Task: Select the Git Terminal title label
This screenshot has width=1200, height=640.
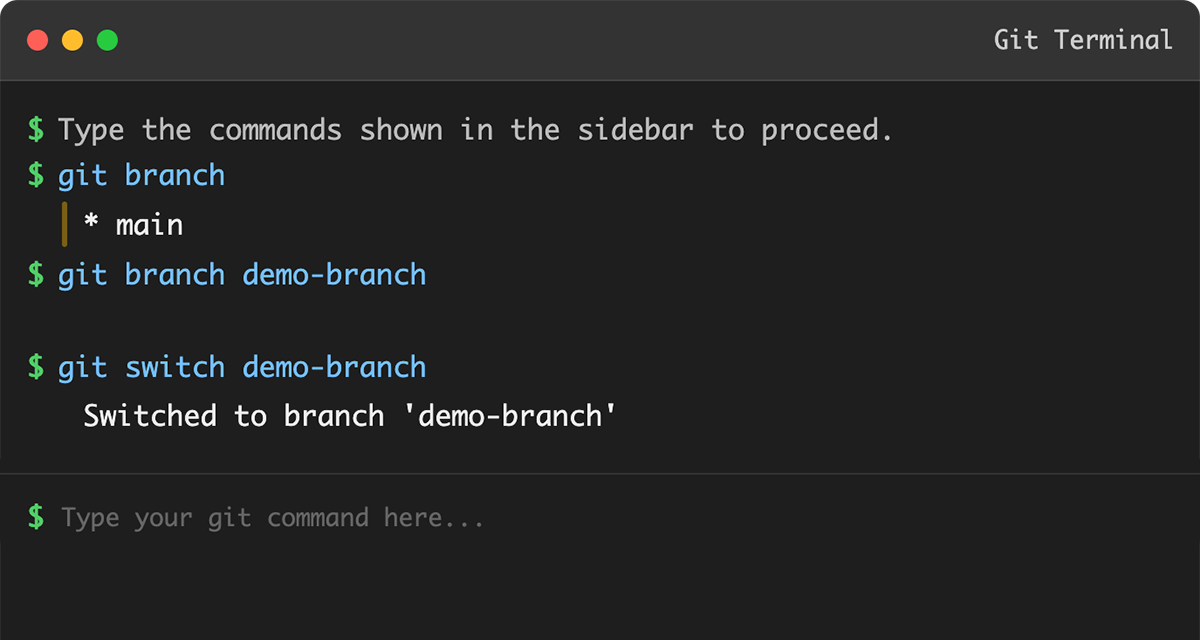Action: pyautogui.click(x=1082, y=39)
